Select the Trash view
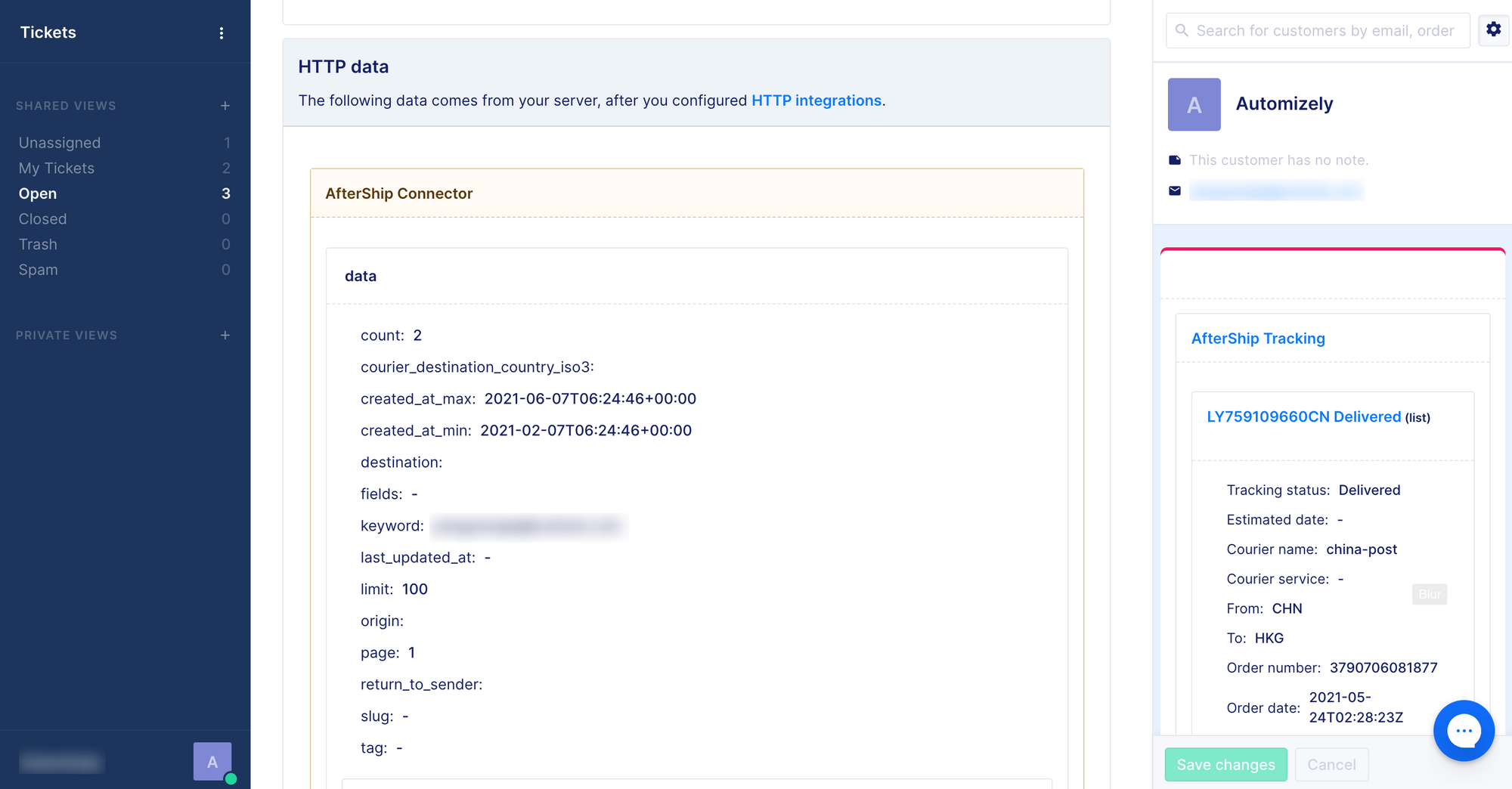 (125, 244)
